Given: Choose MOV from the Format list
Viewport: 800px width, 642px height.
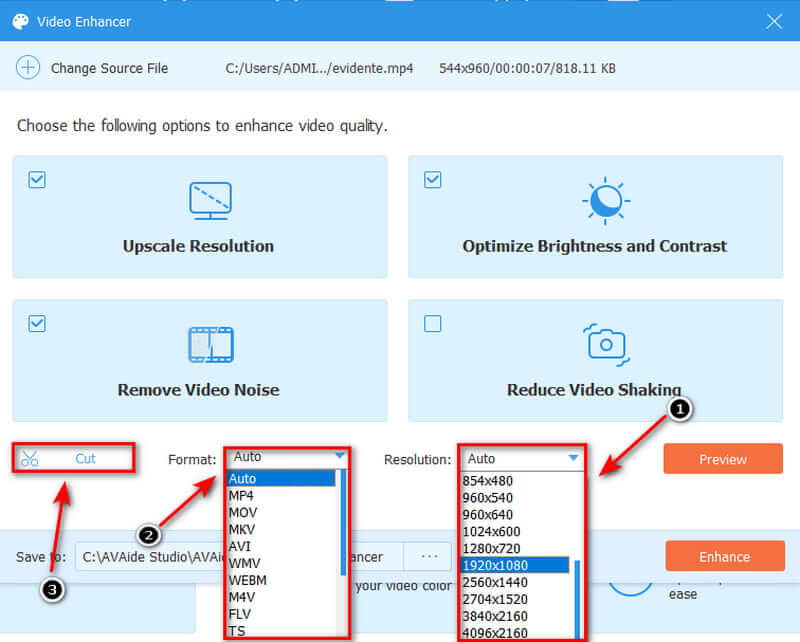Looking at the screenshot, I should [281, 512].
